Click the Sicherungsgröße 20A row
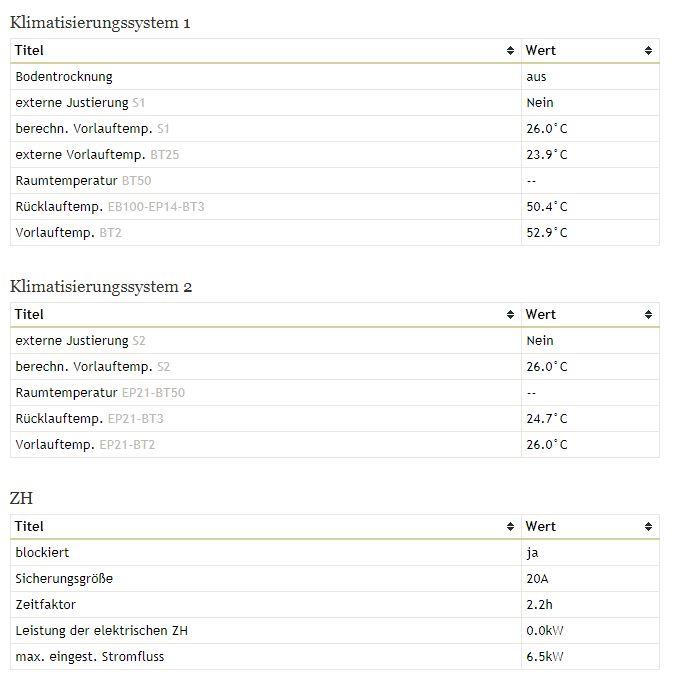Viewport: 674px width, 683px height. (x=335, y=578)
